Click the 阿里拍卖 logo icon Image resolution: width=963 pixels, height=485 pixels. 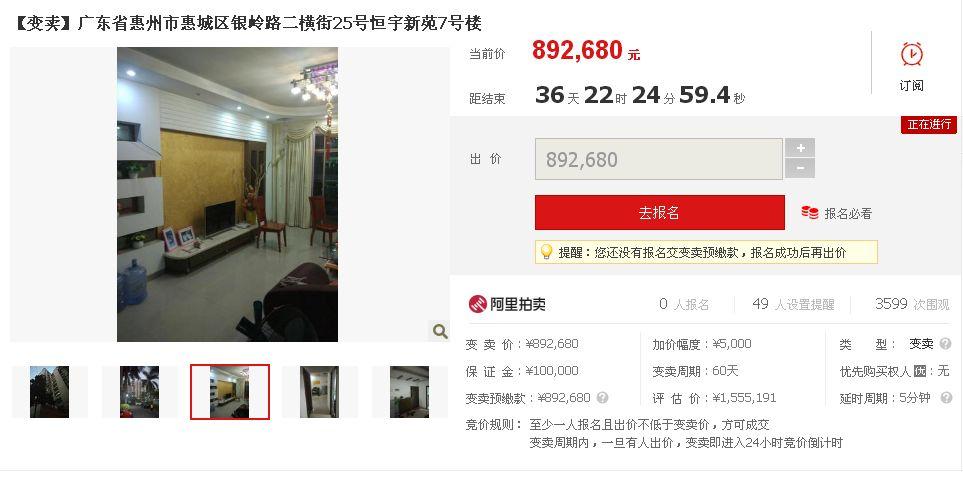click(477, 304)
